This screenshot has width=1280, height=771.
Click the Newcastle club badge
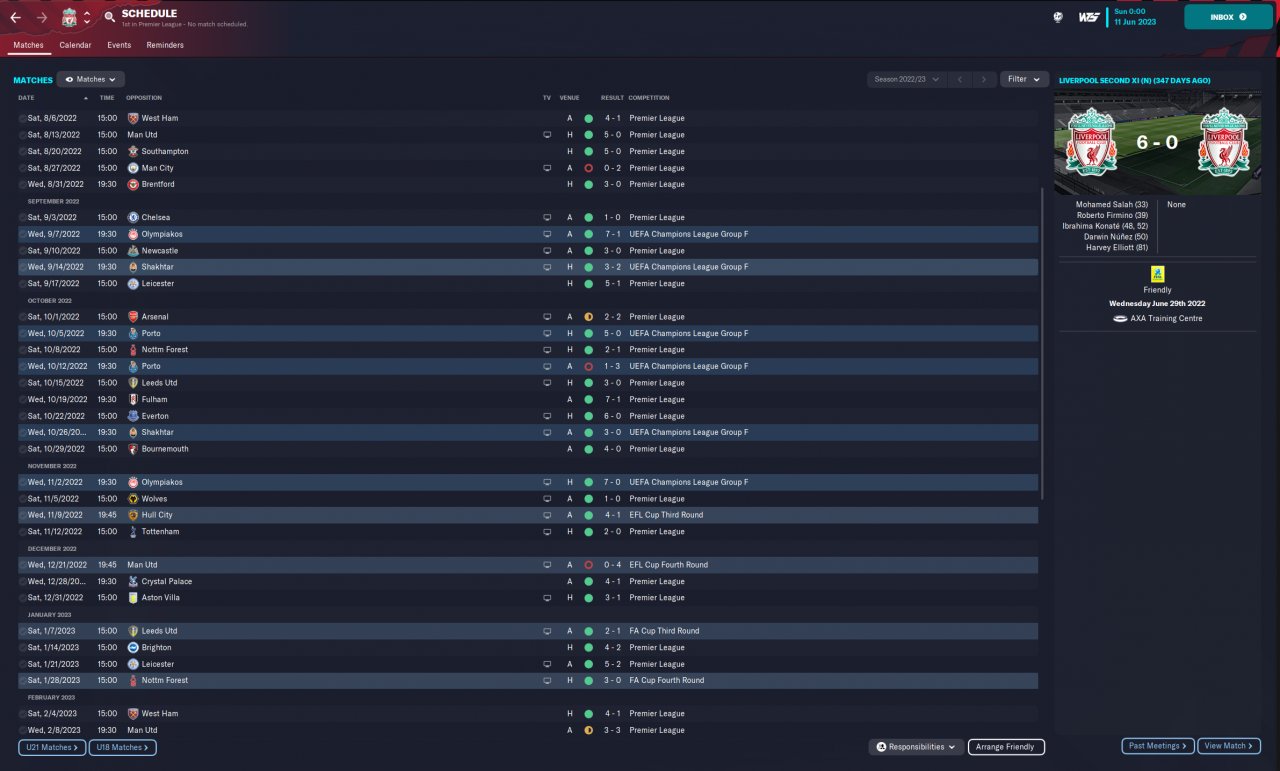coord(133,250)
